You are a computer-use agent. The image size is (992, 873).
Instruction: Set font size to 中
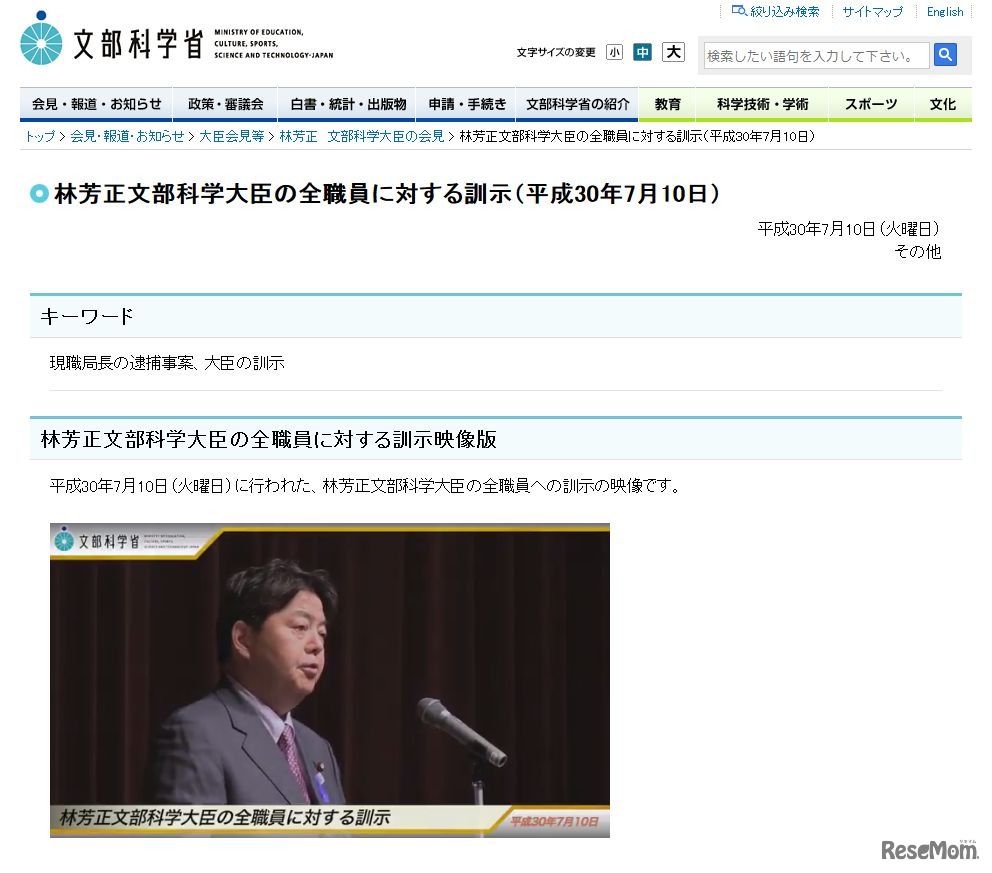[x=642, y=52]
